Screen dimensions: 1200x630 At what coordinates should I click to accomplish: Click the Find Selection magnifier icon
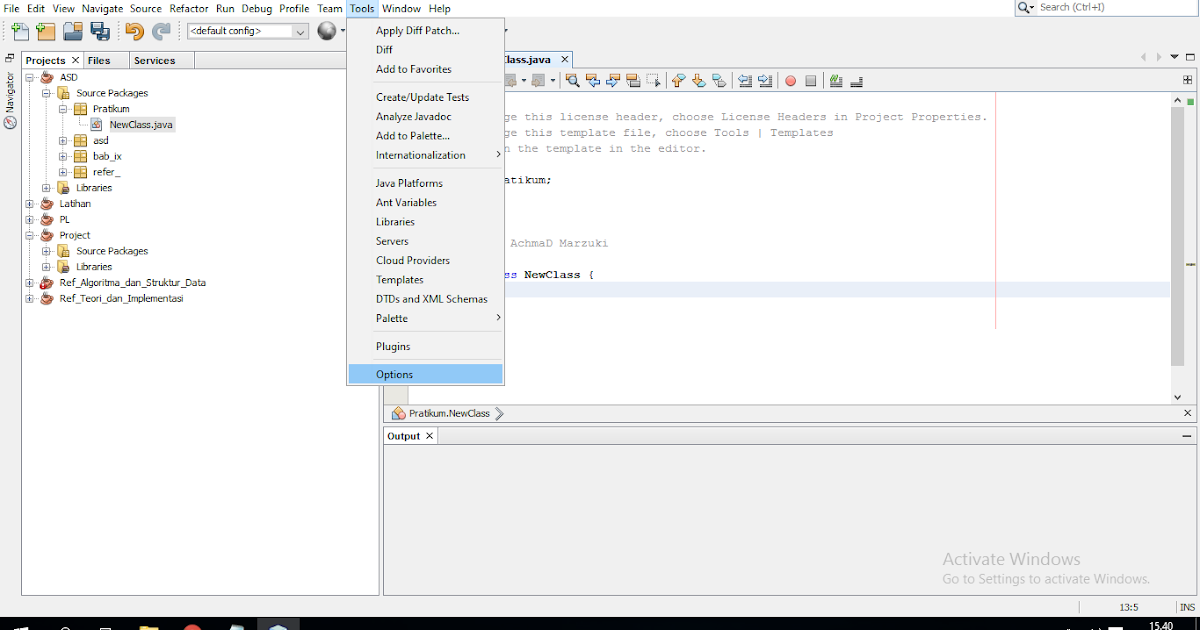573,80
